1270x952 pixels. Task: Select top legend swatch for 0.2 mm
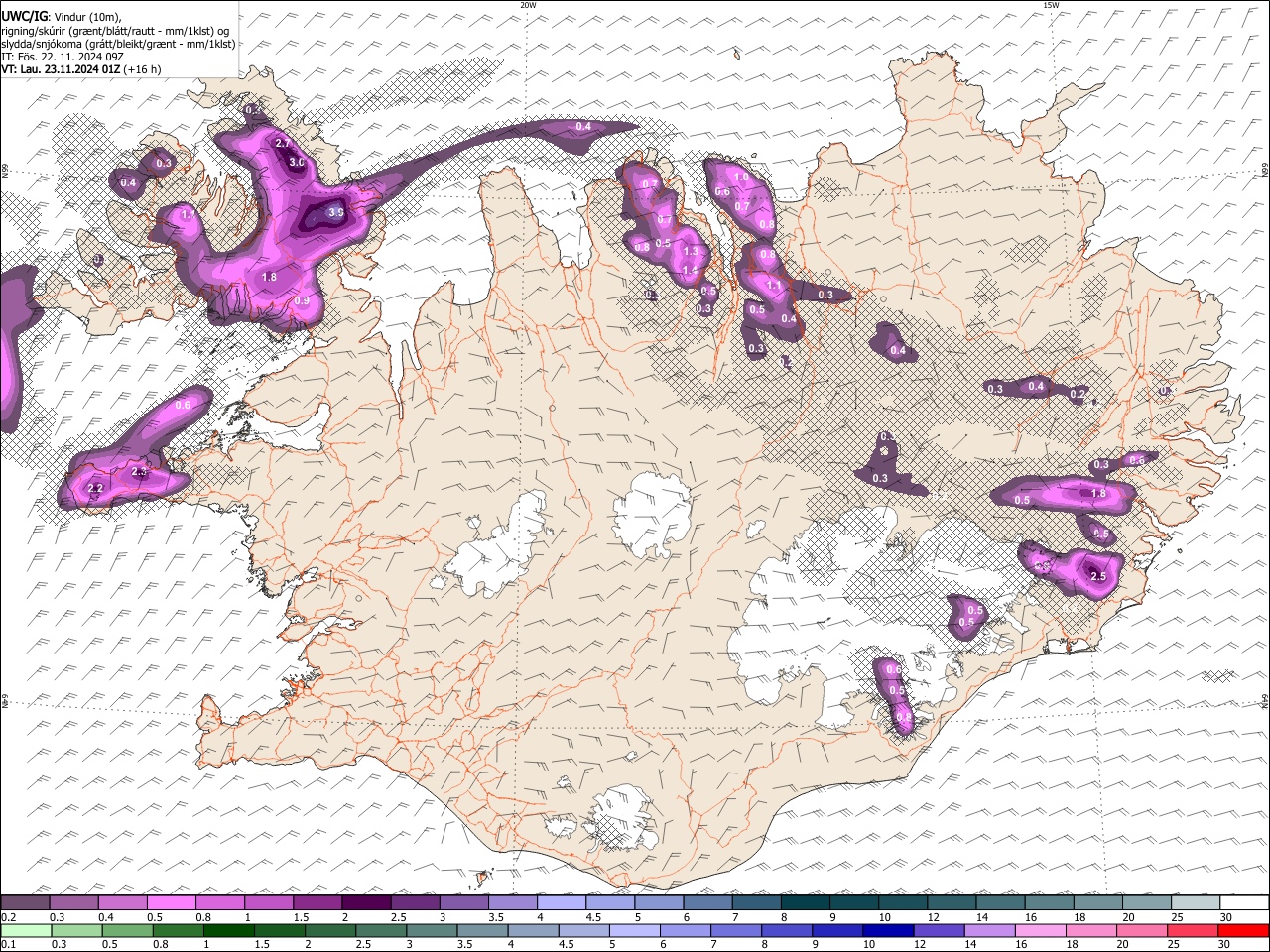pyautogui.click(x=24, y=903)
